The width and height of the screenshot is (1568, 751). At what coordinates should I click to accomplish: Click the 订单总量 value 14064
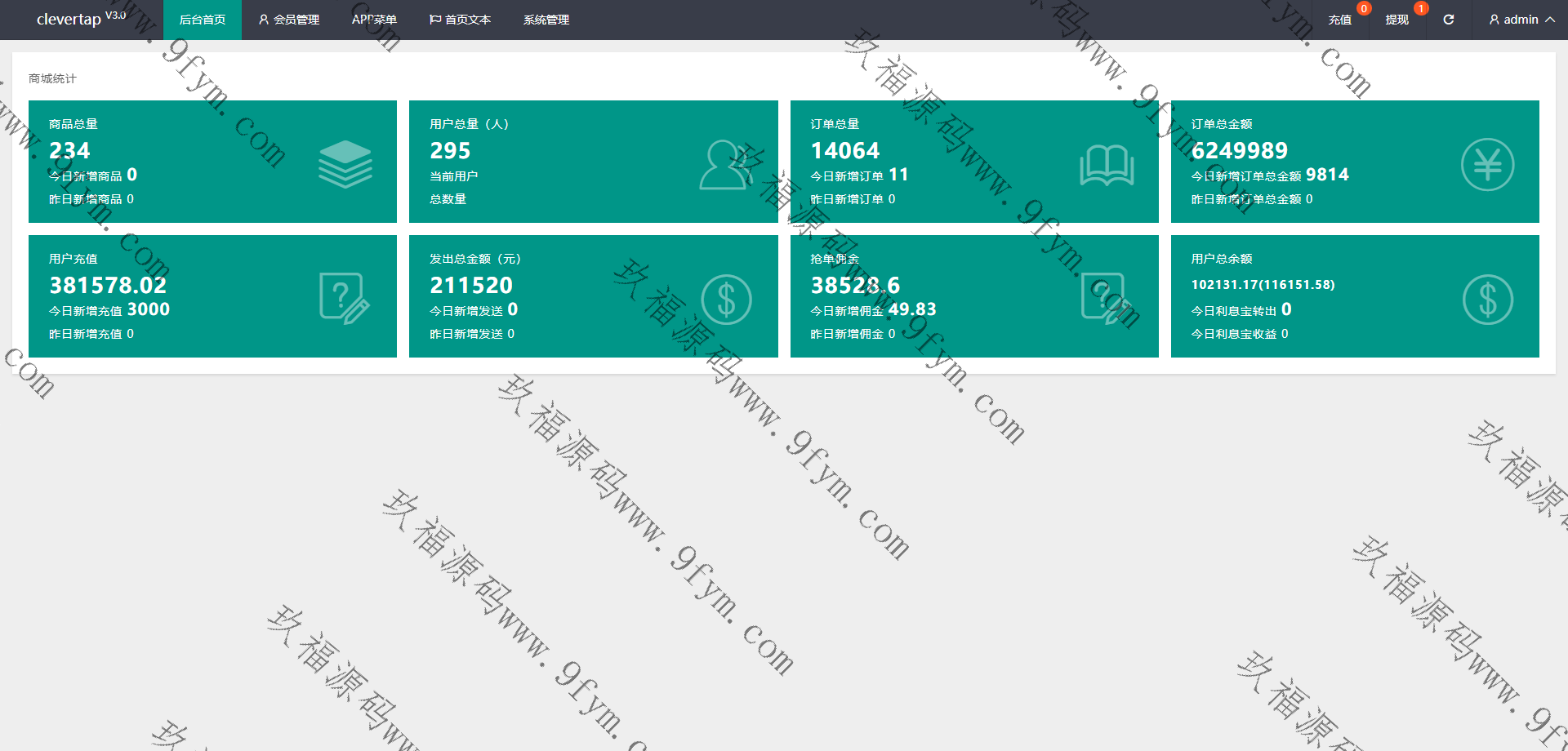pos(844,151)
